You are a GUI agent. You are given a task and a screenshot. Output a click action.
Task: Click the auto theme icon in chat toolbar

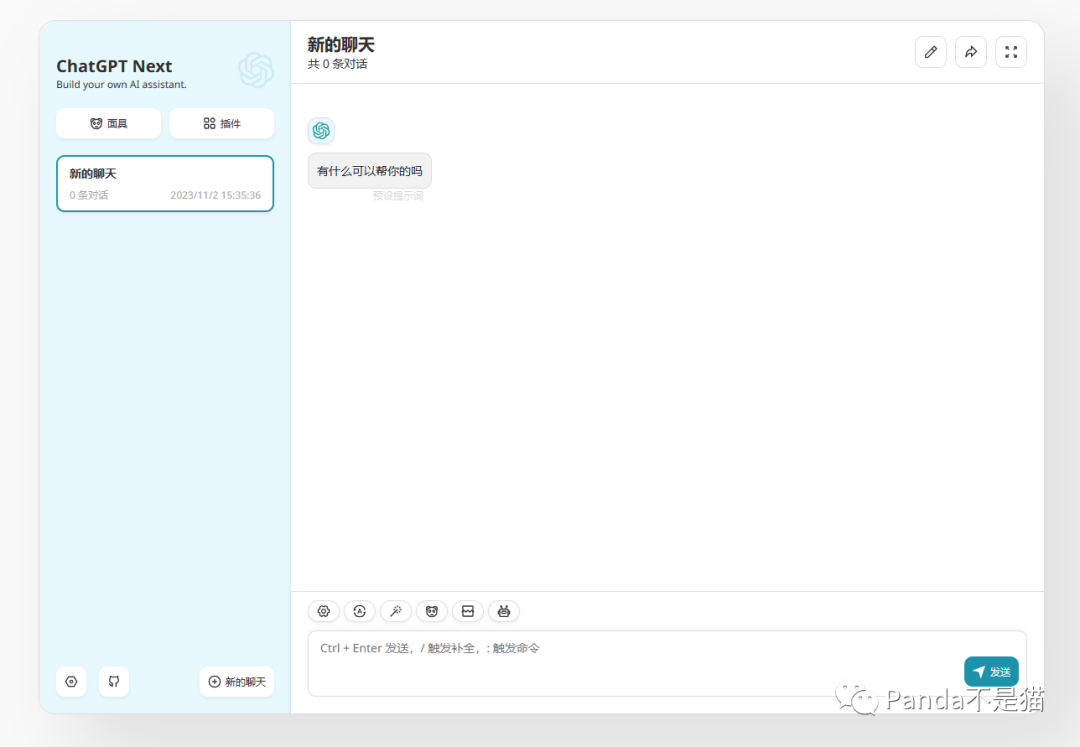[360, 611]
